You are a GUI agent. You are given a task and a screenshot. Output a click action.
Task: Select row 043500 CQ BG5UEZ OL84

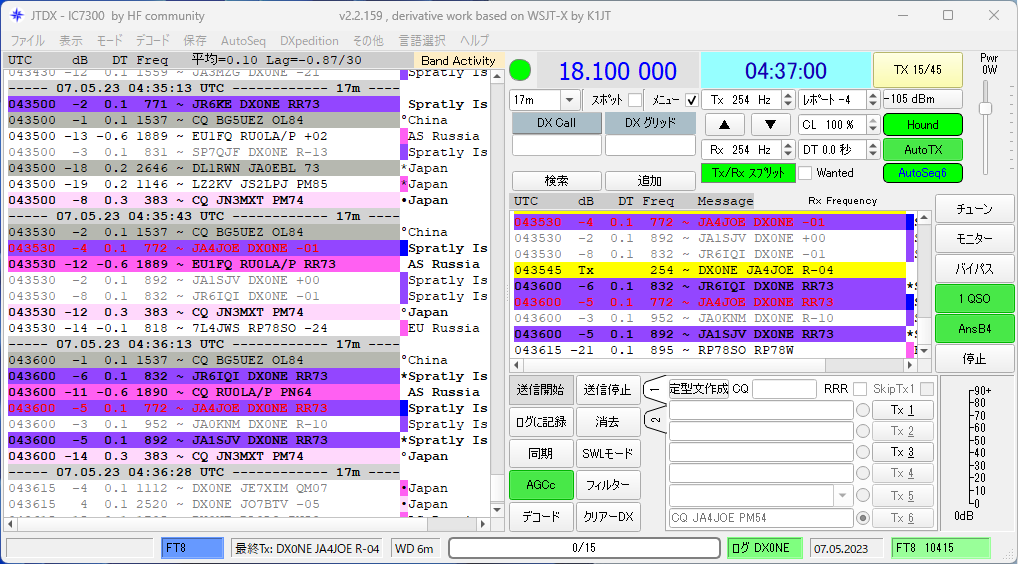204,120
